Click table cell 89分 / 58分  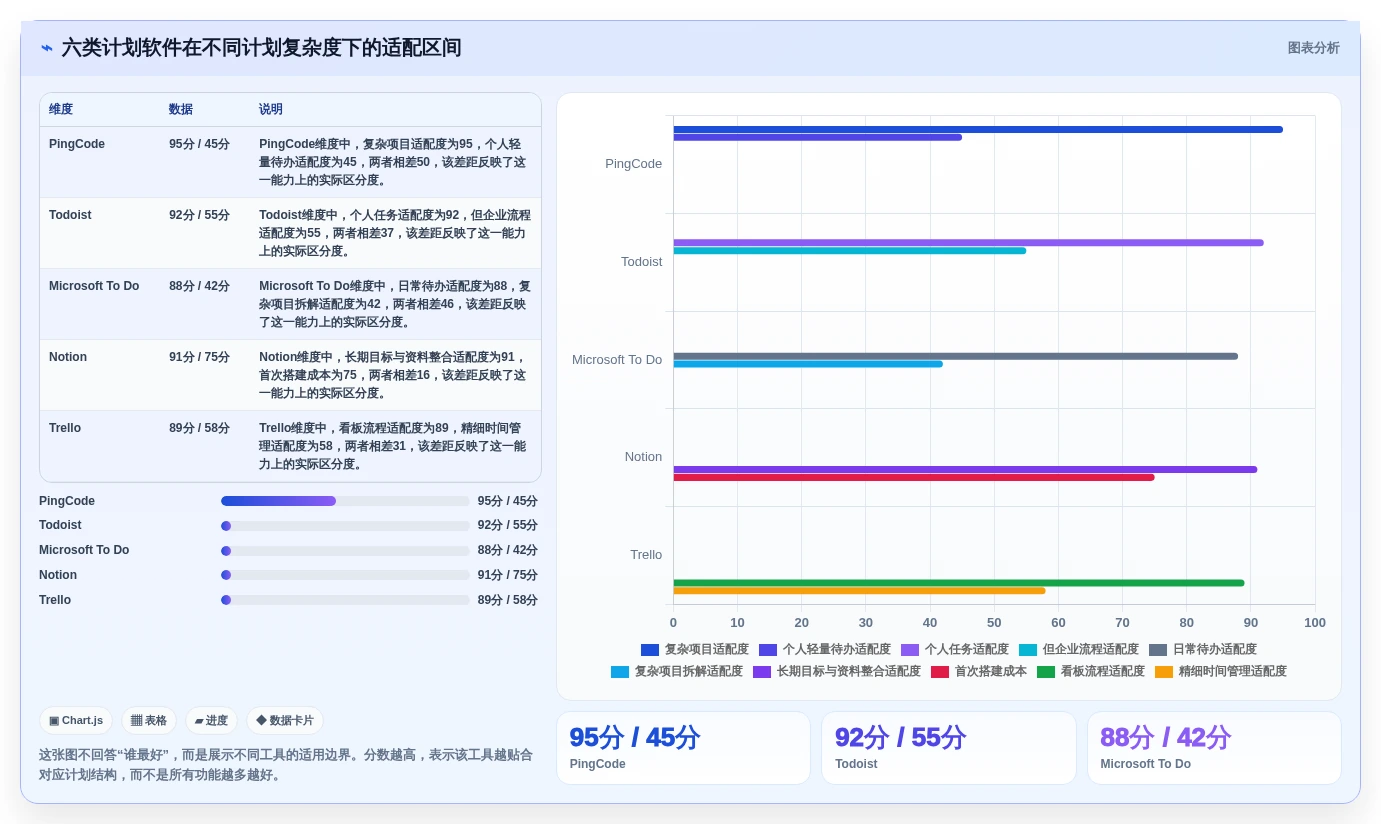point(199,428)
